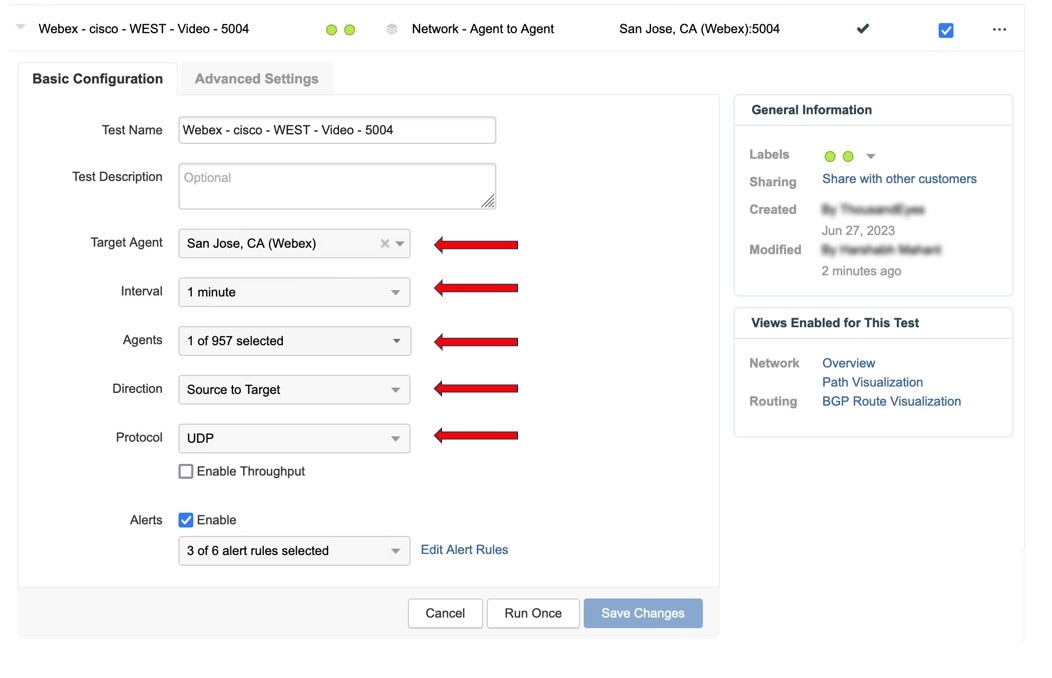The height and width of the screenshot is (678, 1052).
Task: Click the first green label dot in the test row
Action: tap(331, 30)
